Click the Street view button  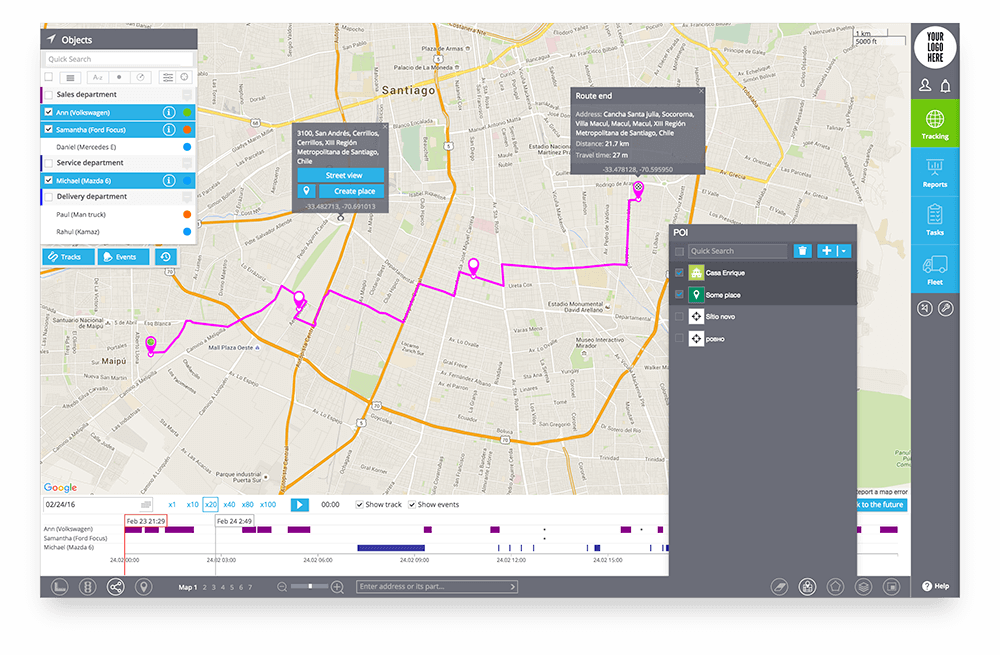point(340,175)
